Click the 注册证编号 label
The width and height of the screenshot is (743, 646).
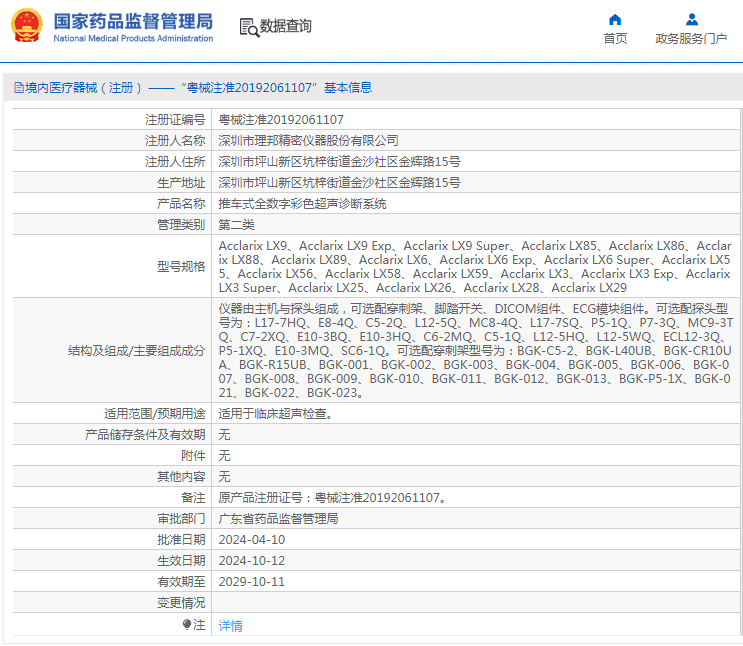[x=175, y=119]
